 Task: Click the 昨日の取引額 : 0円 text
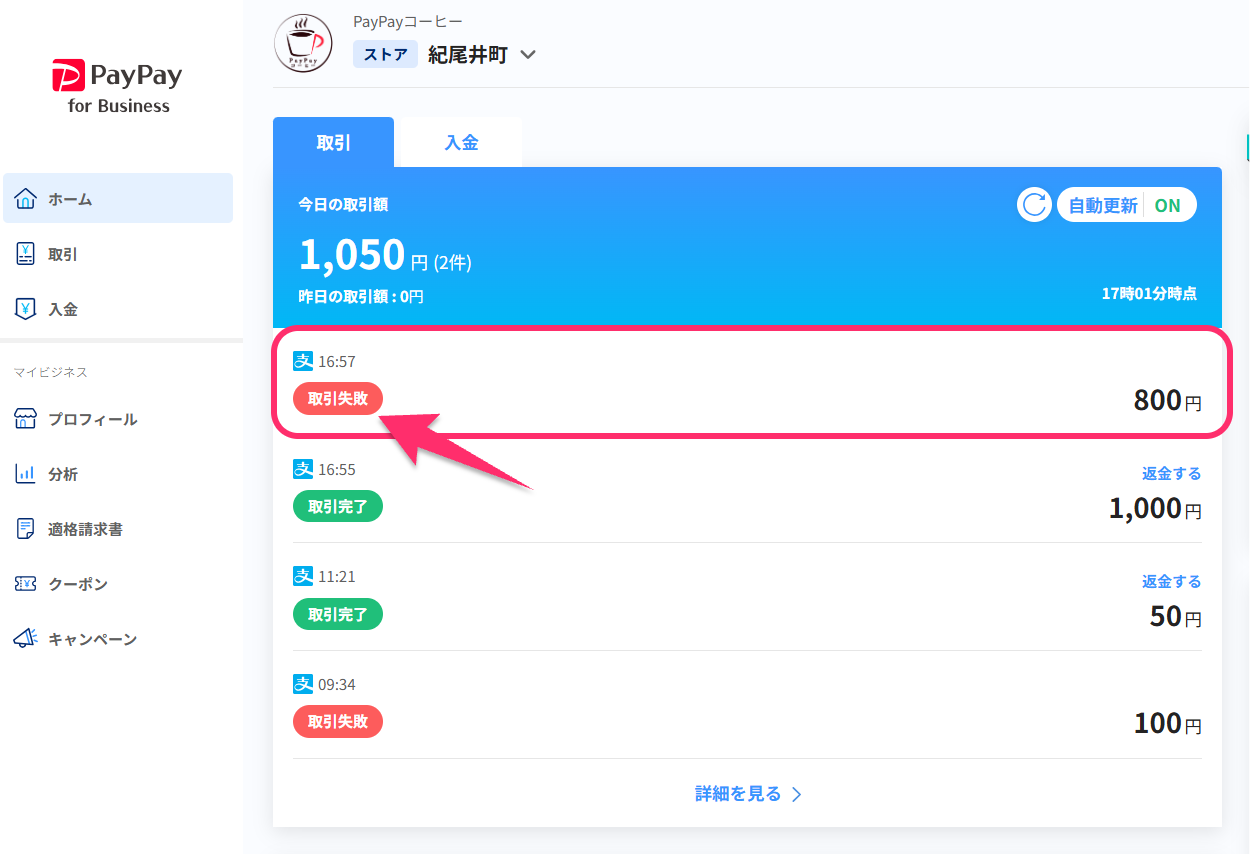[x=361, y=297]
